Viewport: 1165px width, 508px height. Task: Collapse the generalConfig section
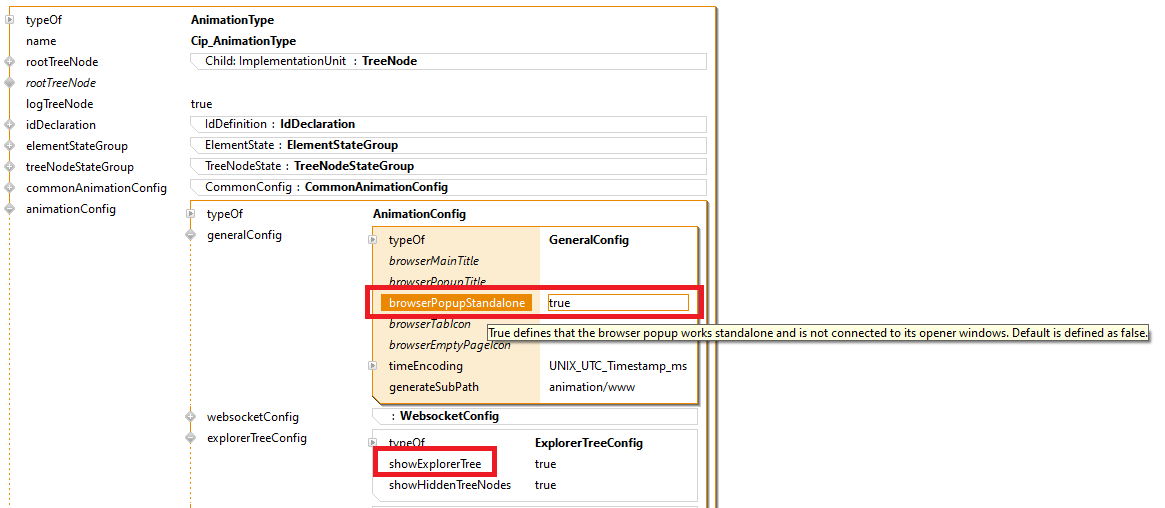190,235
